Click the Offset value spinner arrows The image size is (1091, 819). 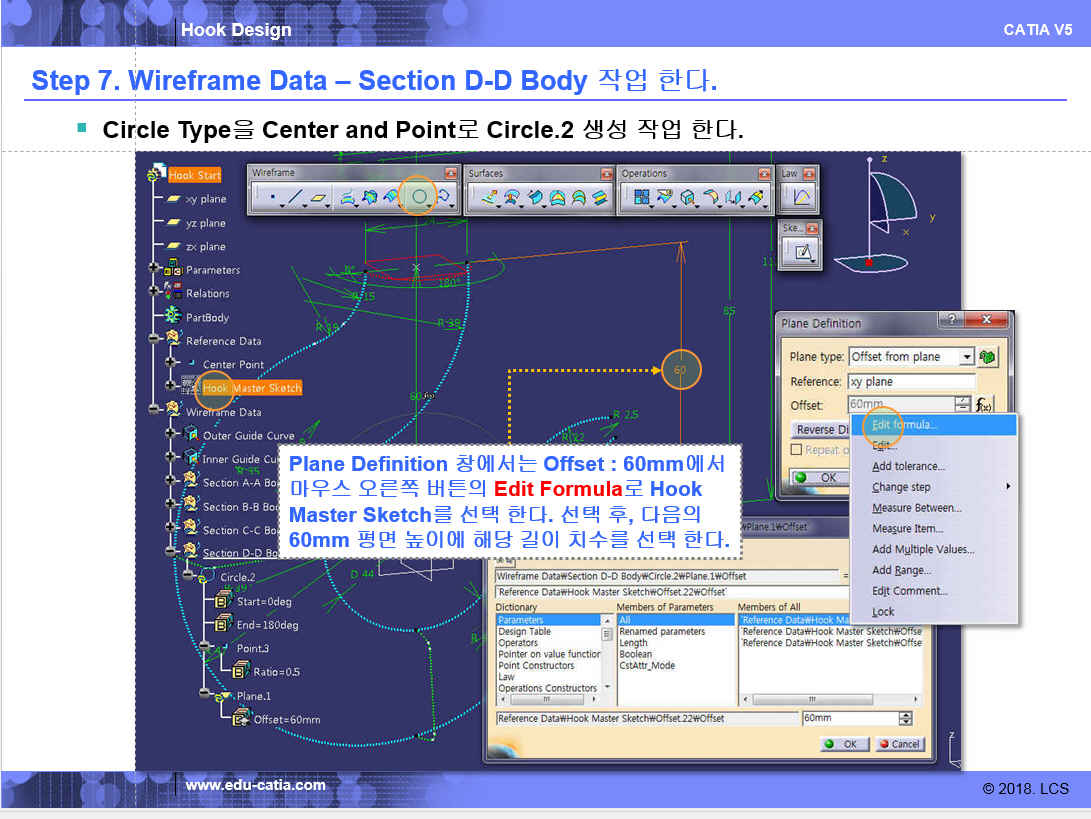[x=963, y=405]
